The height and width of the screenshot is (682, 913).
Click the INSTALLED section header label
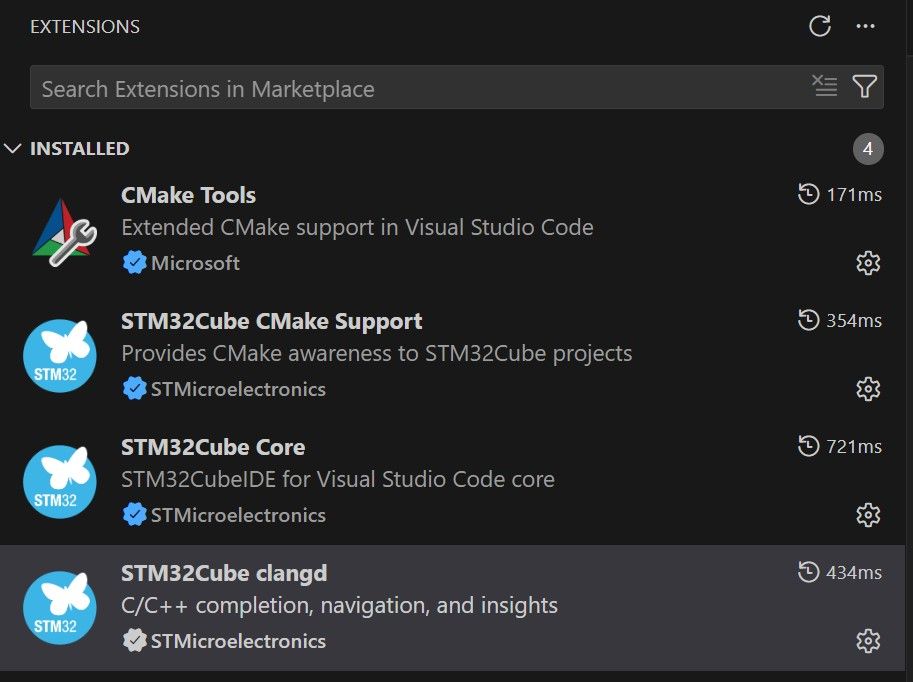pyautogui.click(x=80, y=149)
